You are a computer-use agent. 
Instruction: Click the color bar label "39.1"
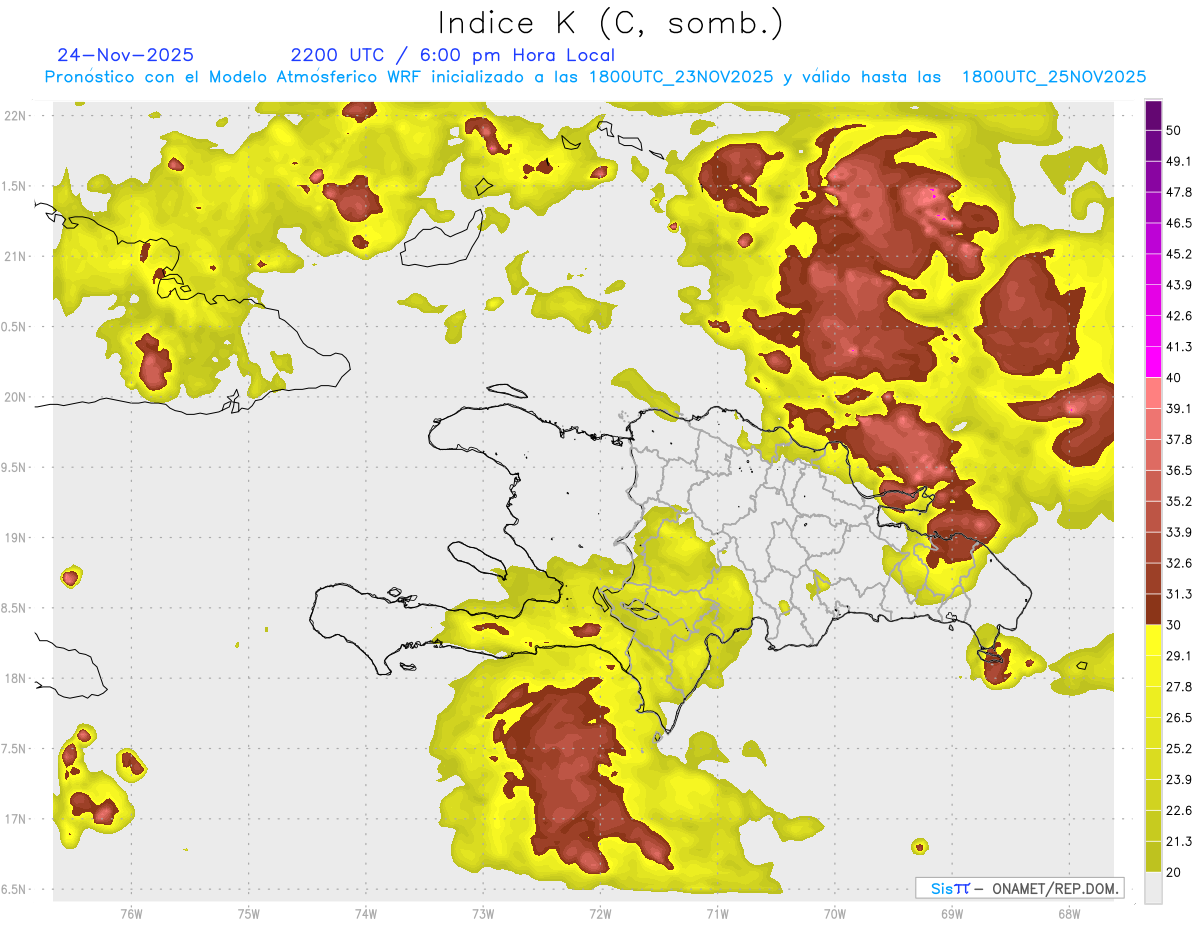pos(1179,408)
